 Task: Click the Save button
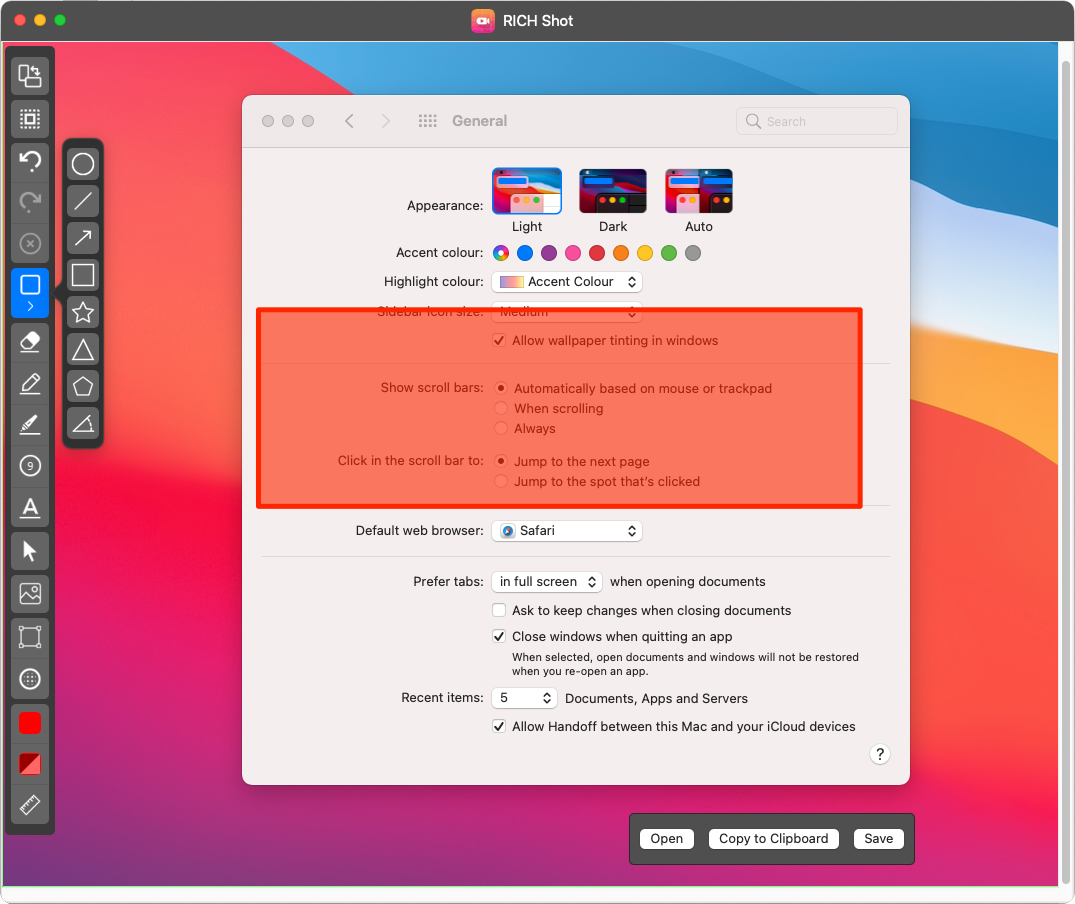pyautogui.click(x=878, y=839)
